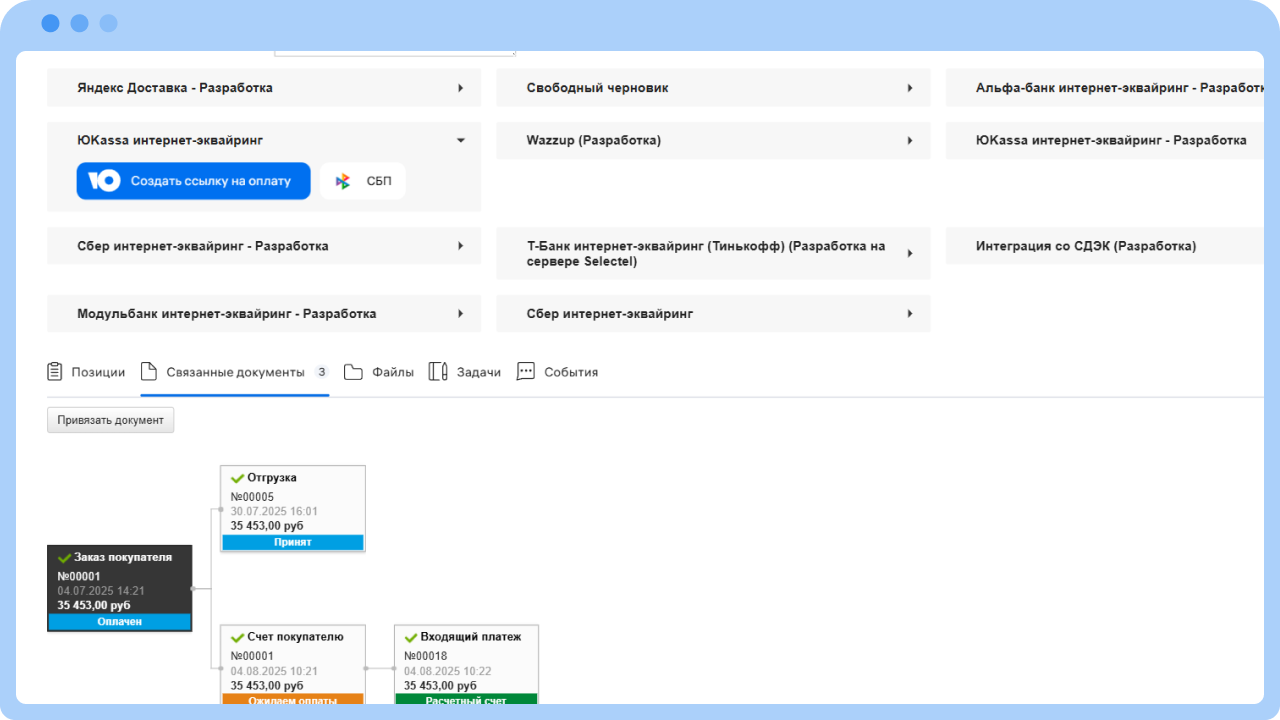1280x720 pixels.
Task: Click the green checkmark on Заказ покупателя card
Action: tap(64, 557)
